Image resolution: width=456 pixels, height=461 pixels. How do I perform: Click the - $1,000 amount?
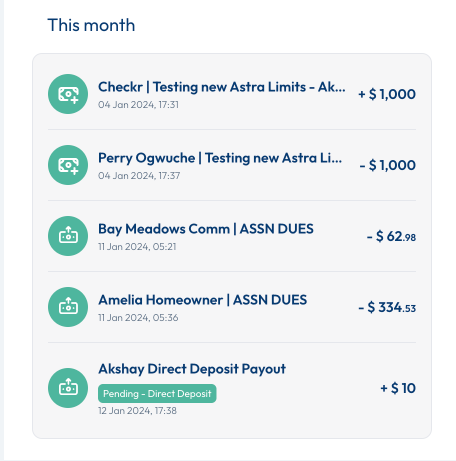388,165
